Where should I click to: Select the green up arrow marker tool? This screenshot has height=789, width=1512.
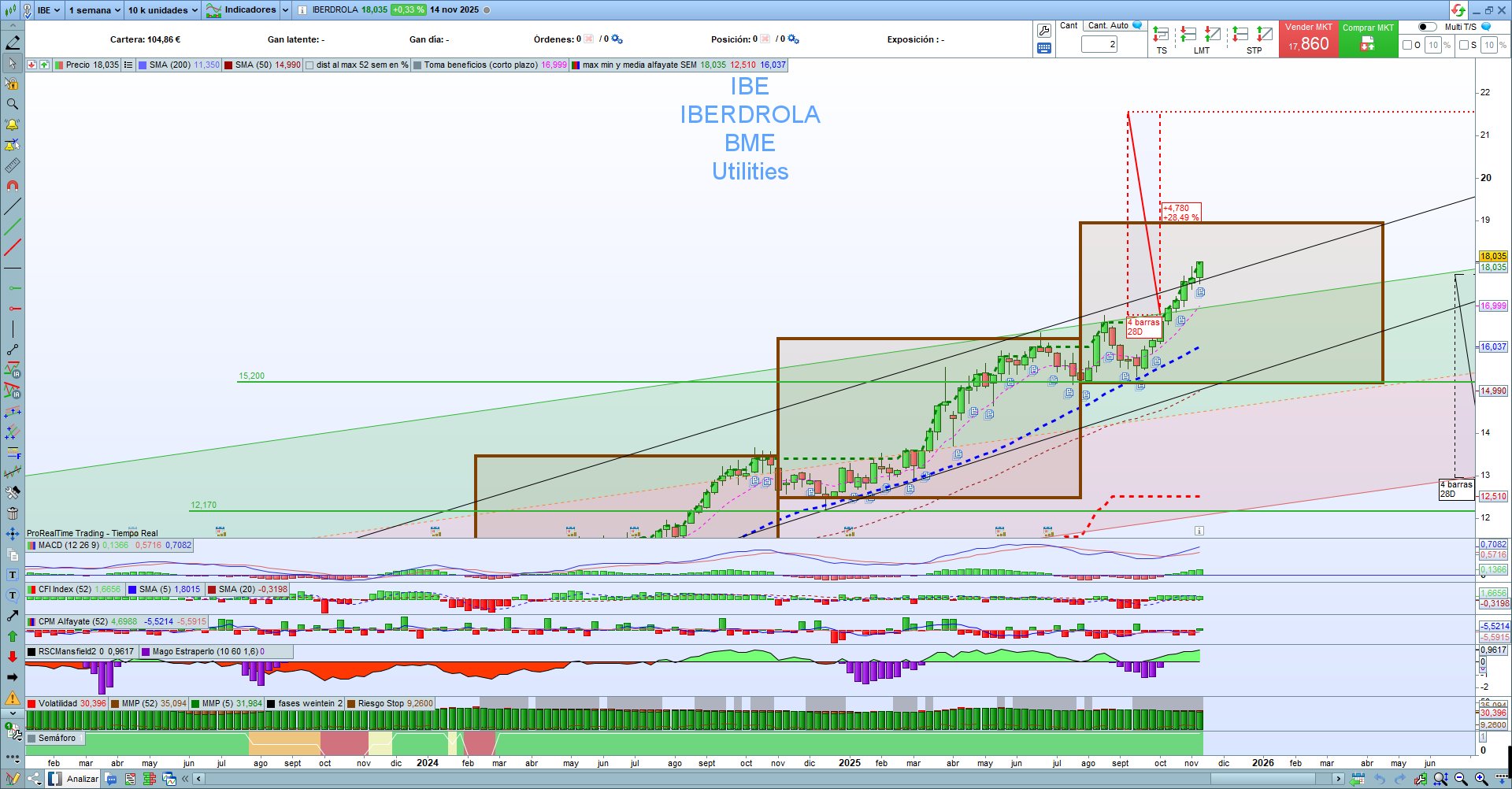click(13, 636)
